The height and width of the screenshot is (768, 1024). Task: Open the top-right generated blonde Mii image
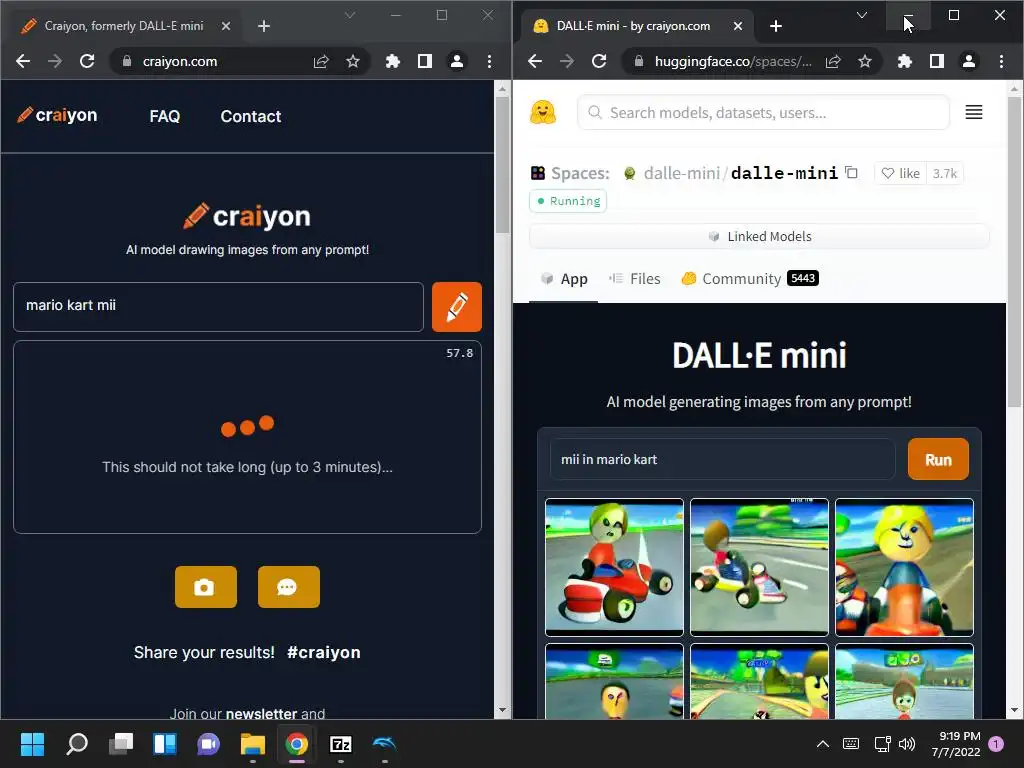point(904,567)
